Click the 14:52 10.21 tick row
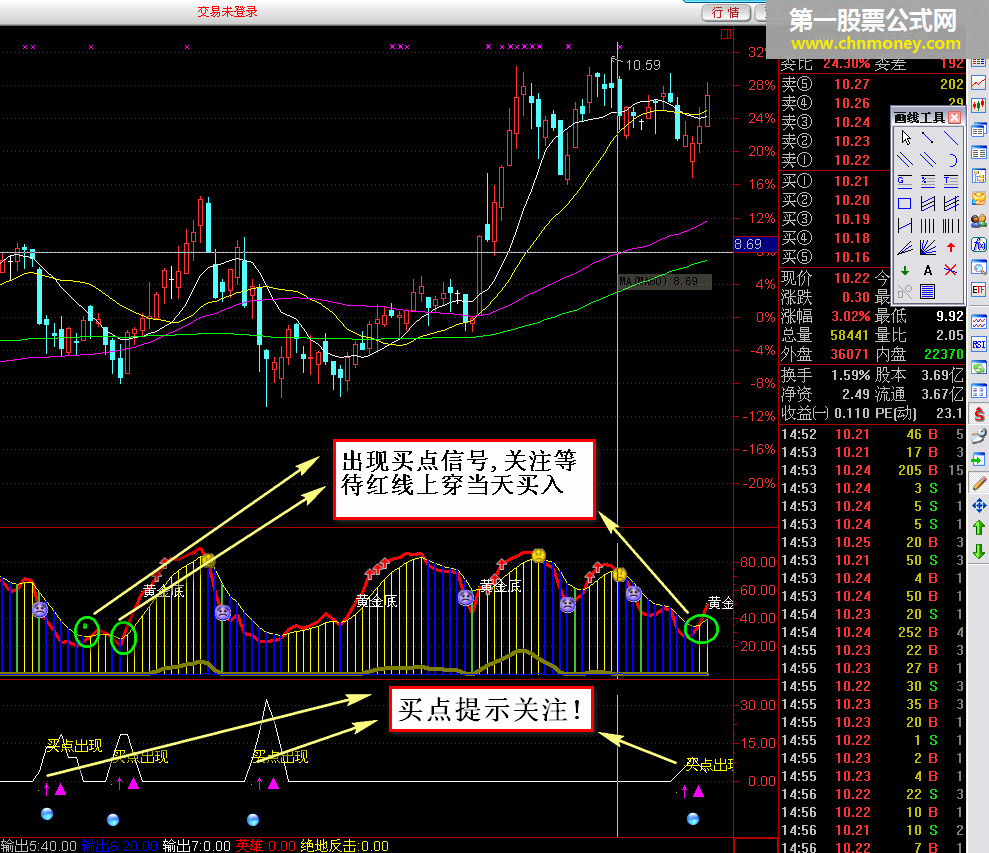This screenshot has height=853, width=989. [872, 434]
